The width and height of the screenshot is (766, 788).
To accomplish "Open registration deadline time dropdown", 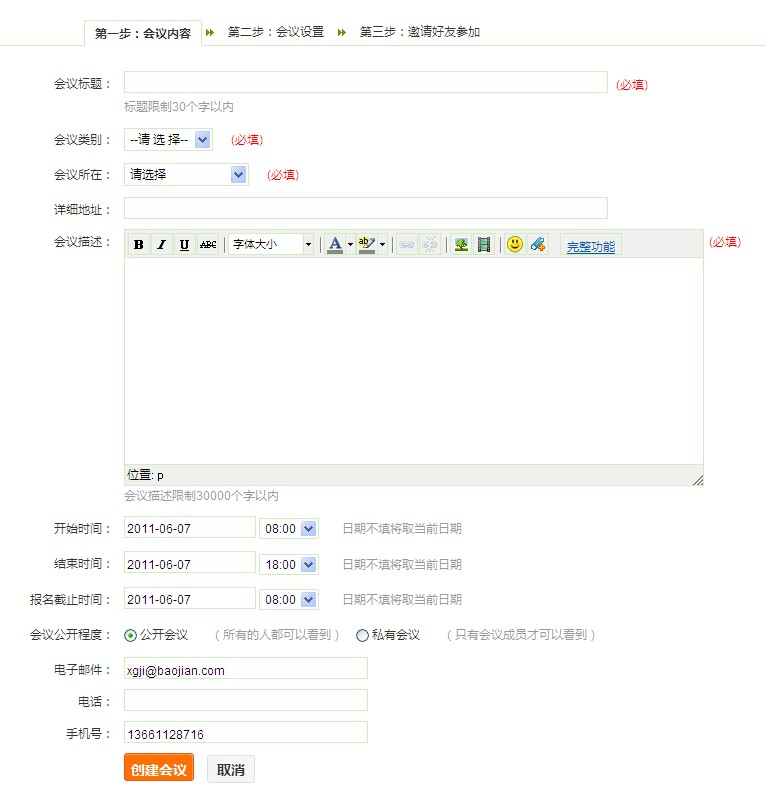I will click(289, 600).
